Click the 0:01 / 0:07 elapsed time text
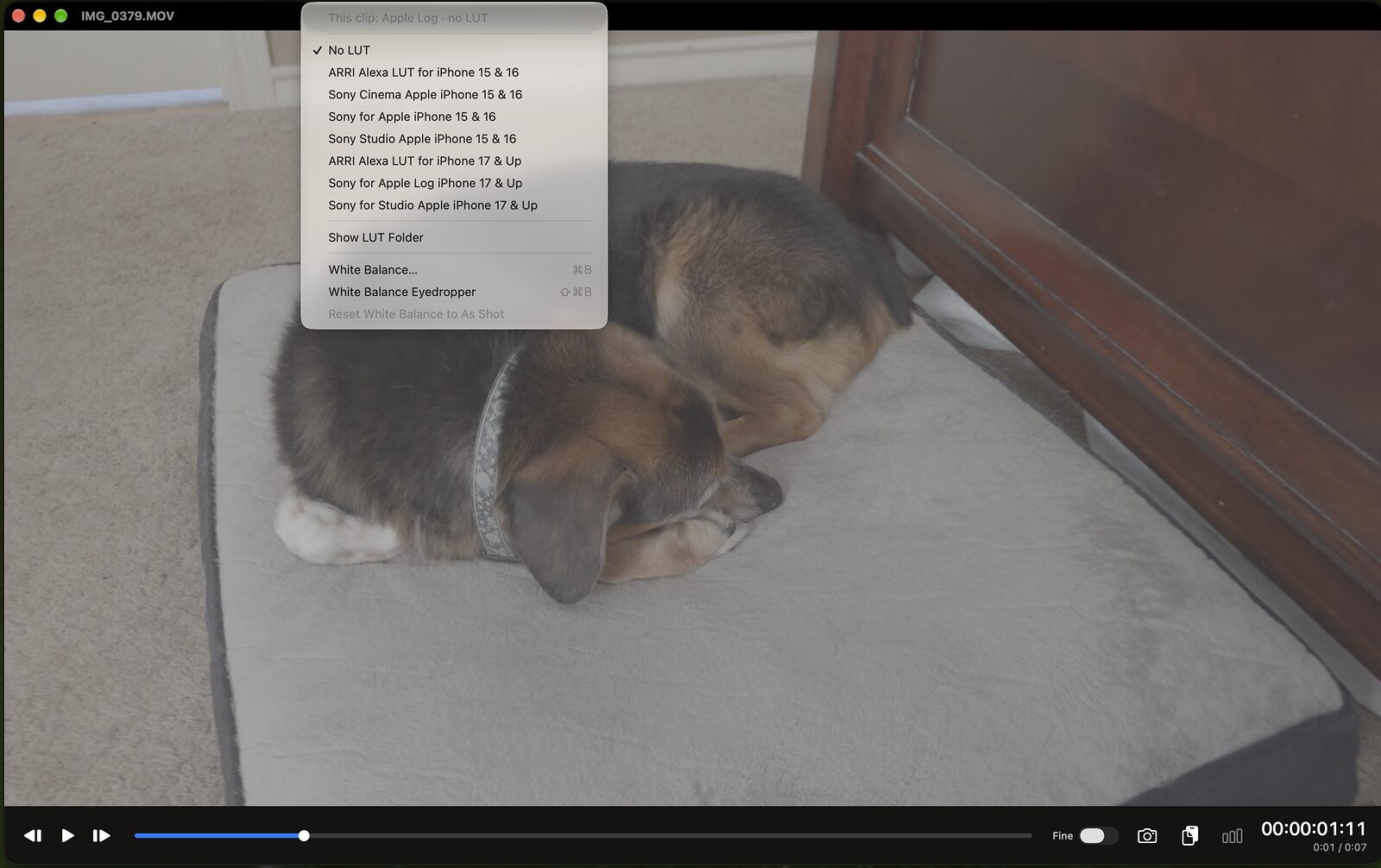Viewport: 1381px width, 868px height. coord(1340,847)
